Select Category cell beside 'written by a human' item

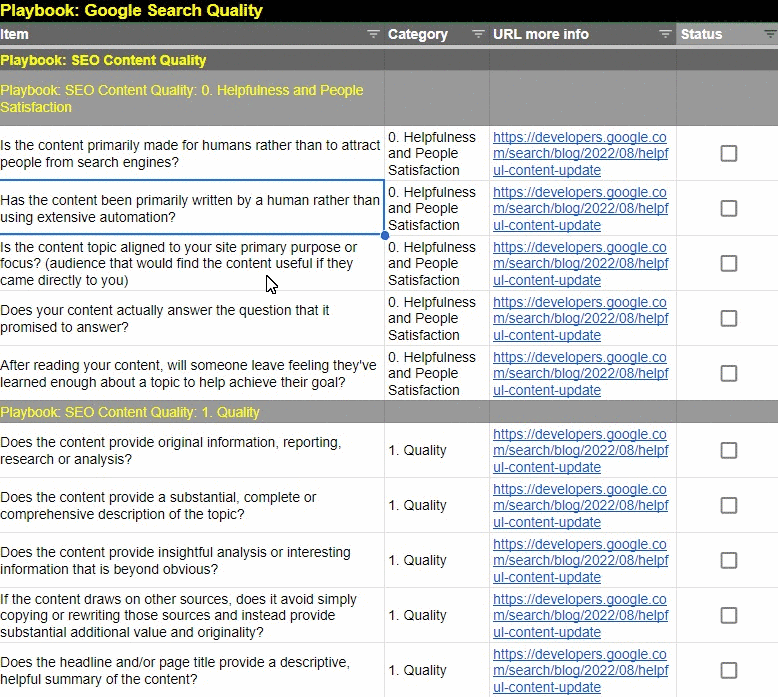pyautogui.click(x=437, y=208)
